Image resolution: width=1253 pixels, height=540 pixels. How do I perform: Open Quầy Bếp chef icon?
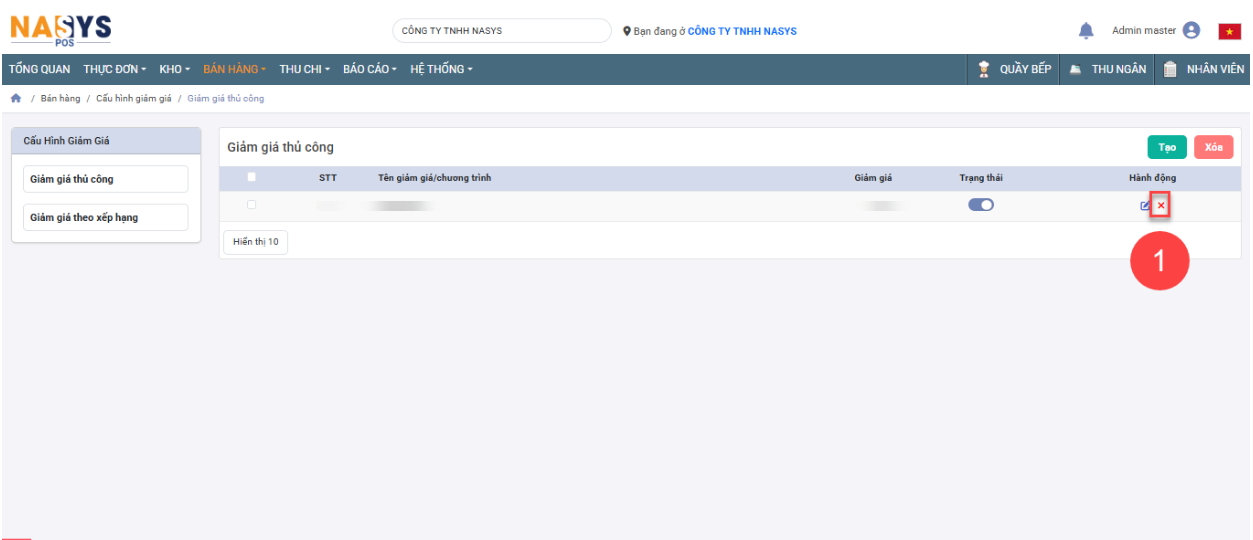tap(984, 69)
